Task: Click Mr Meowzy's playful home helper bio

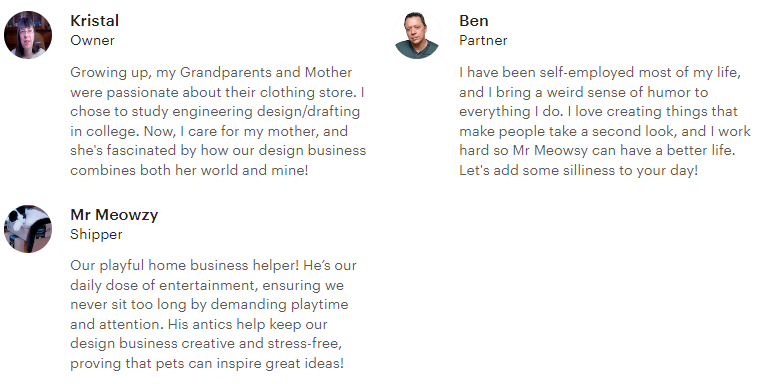Action: [213, 314]
